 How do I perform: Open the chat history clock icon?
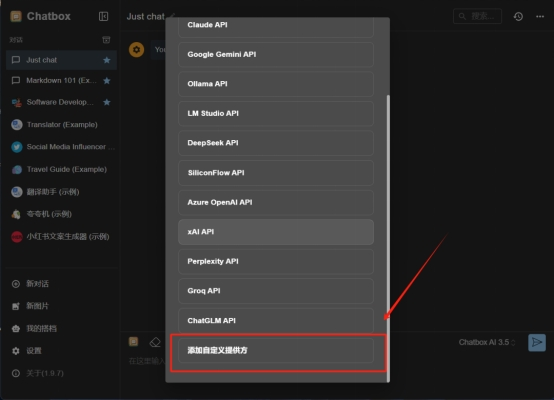(x=518, y=16)
